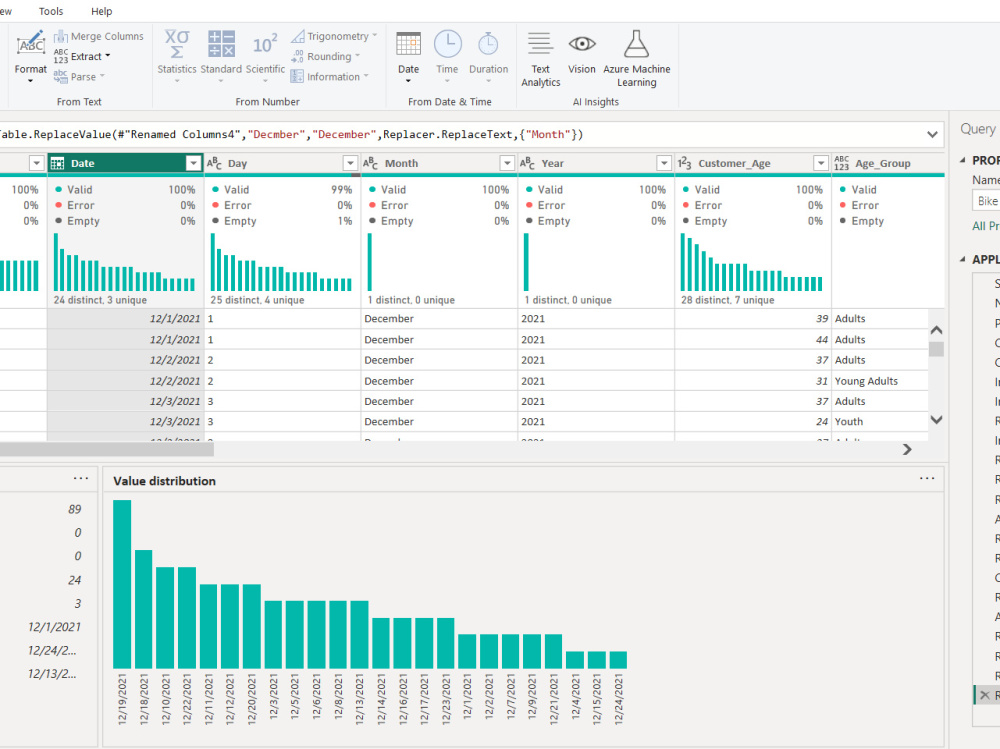Open the Tools menu
The image size is (1000, 749).
[x=51, y=11]
